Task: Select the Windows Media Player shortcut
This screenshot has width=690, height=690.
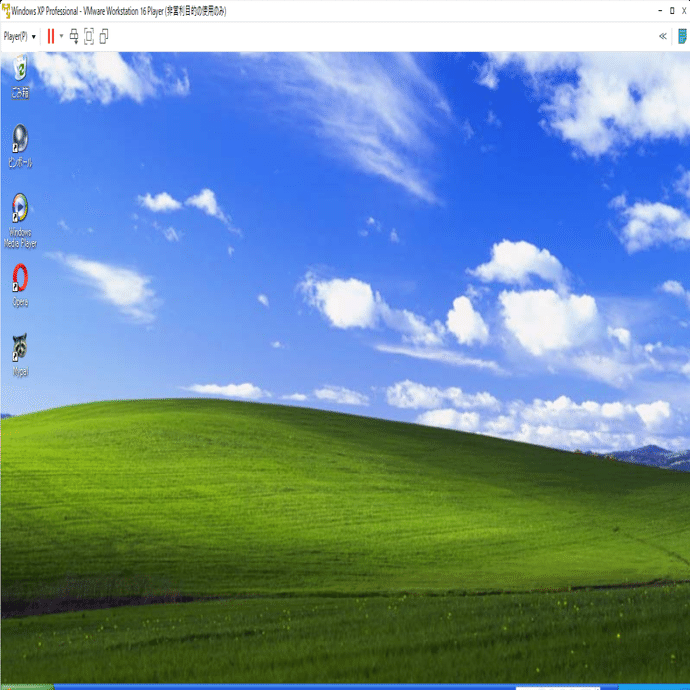Action: point(20,221)
